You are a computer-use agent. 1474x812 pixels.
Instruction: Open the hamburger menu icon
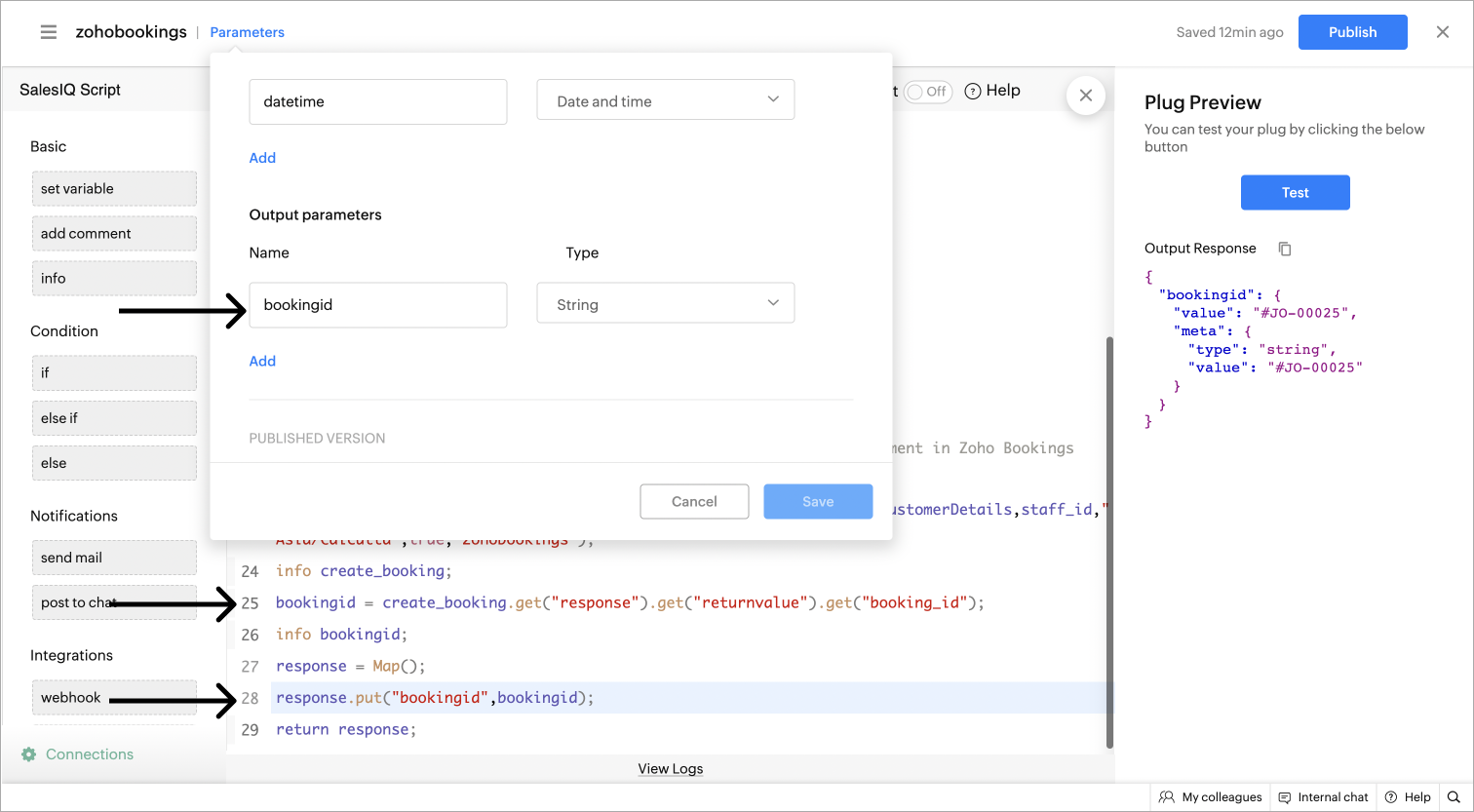[x=49, y=32]
